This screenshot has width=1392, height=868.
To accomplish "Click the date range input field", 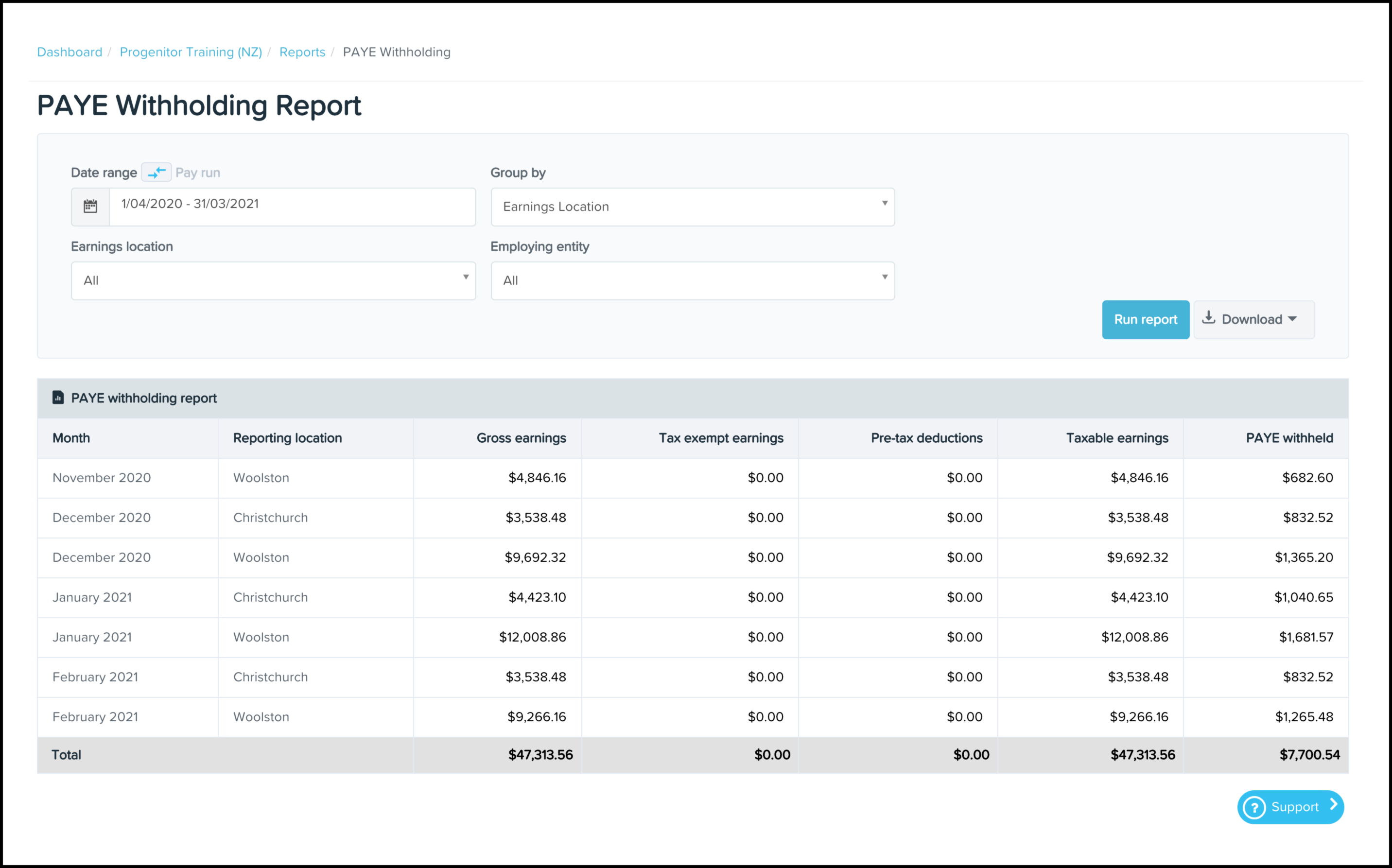I will (292, 206).
